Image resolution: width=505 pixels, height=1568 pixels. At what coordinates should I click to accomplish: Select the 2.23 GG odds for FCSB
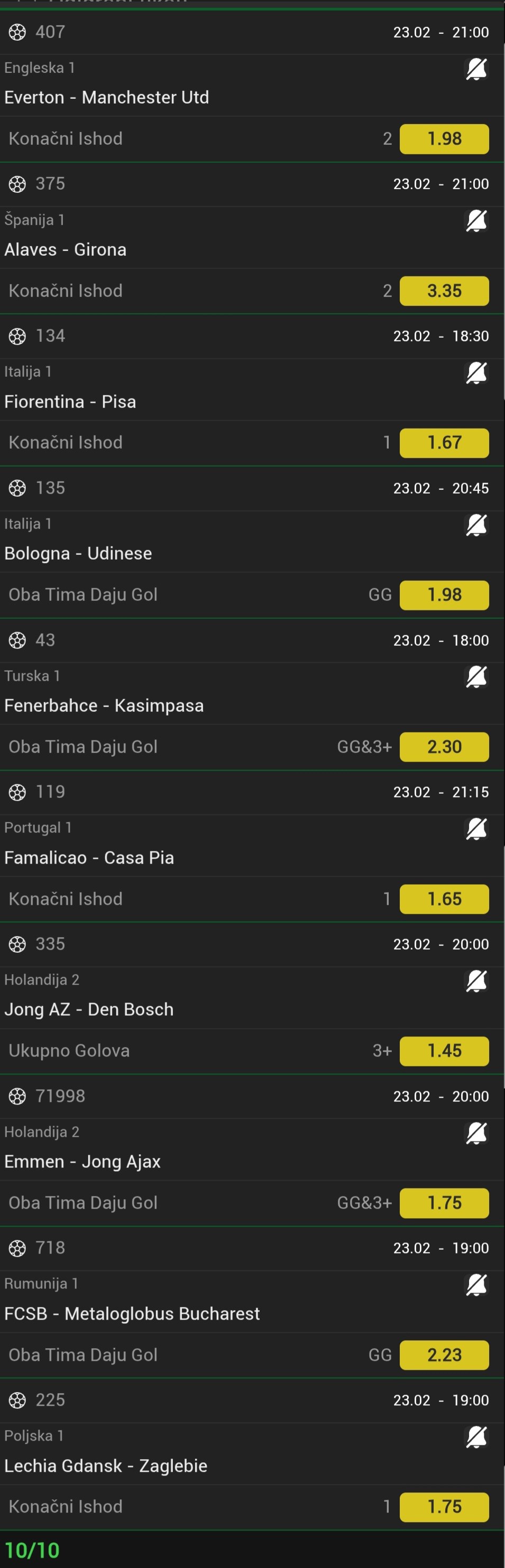tap(444, 1354)
